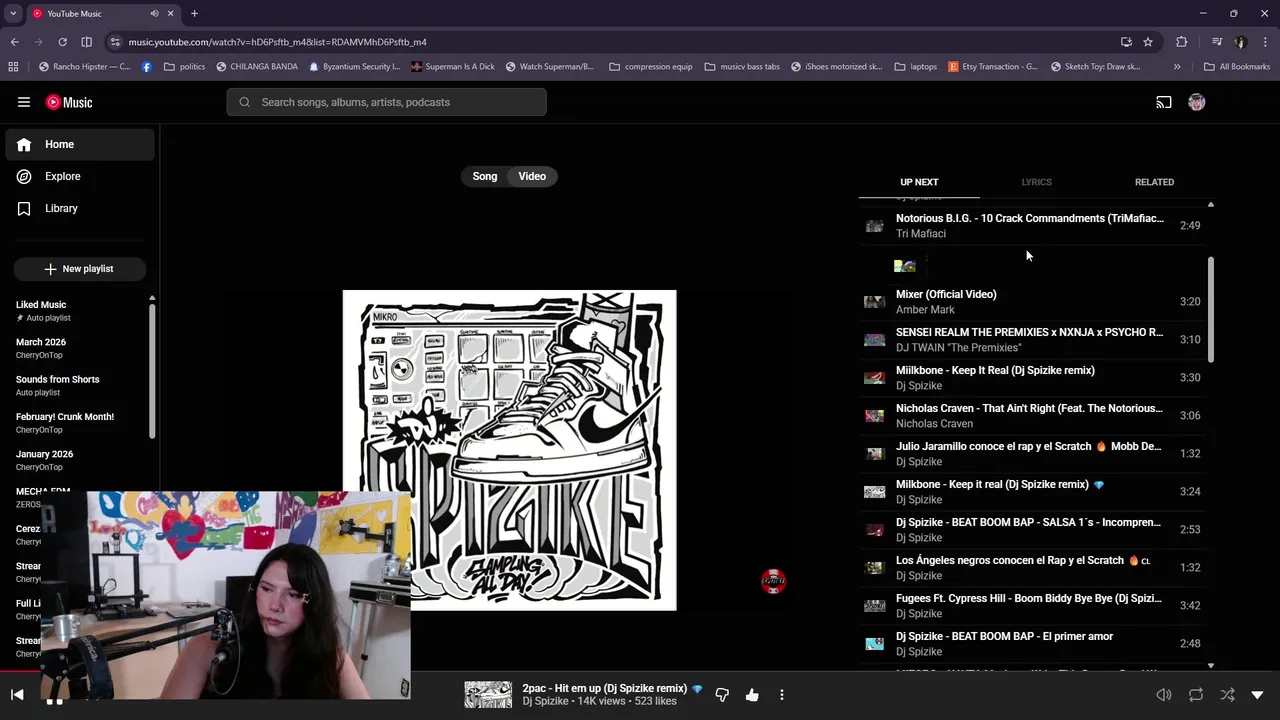1280x720 pixels.
Task: Open the site information icon
Action: (115, 42)
